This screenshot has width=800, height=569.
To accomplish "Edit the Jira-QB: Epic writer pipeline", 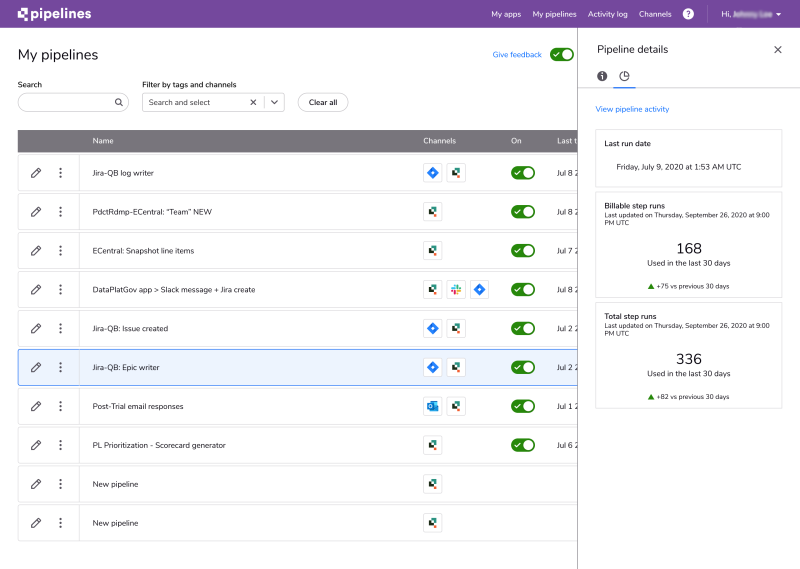I will point(36,367).
